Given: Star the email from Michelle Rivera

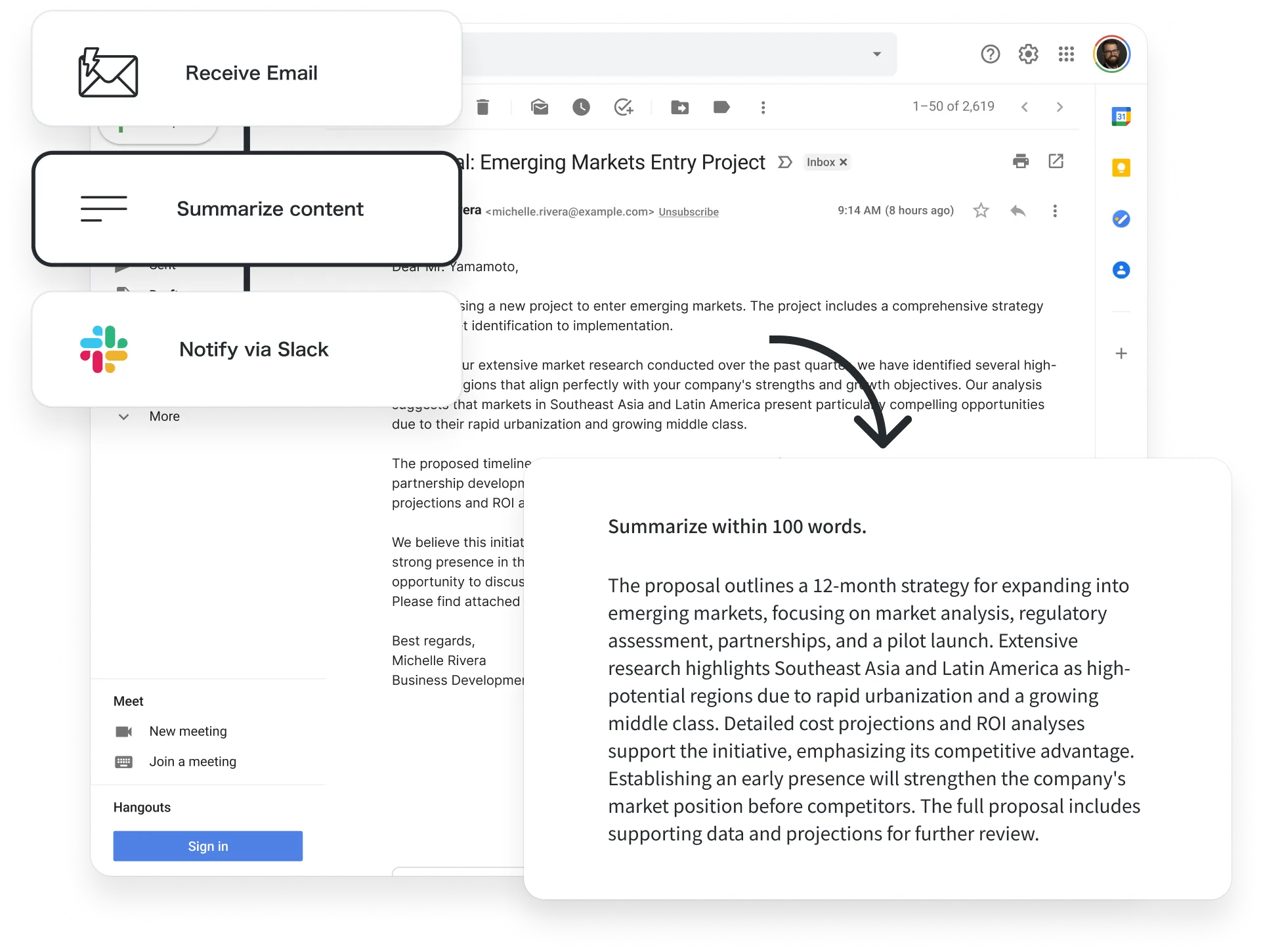Looking at the screenshot, I should coord(981,211).
